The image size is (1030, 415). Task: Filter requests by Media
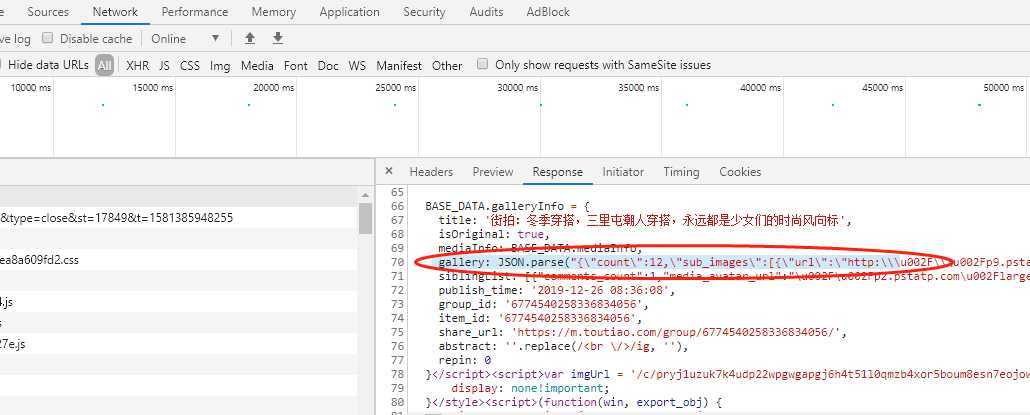point(257,65)
